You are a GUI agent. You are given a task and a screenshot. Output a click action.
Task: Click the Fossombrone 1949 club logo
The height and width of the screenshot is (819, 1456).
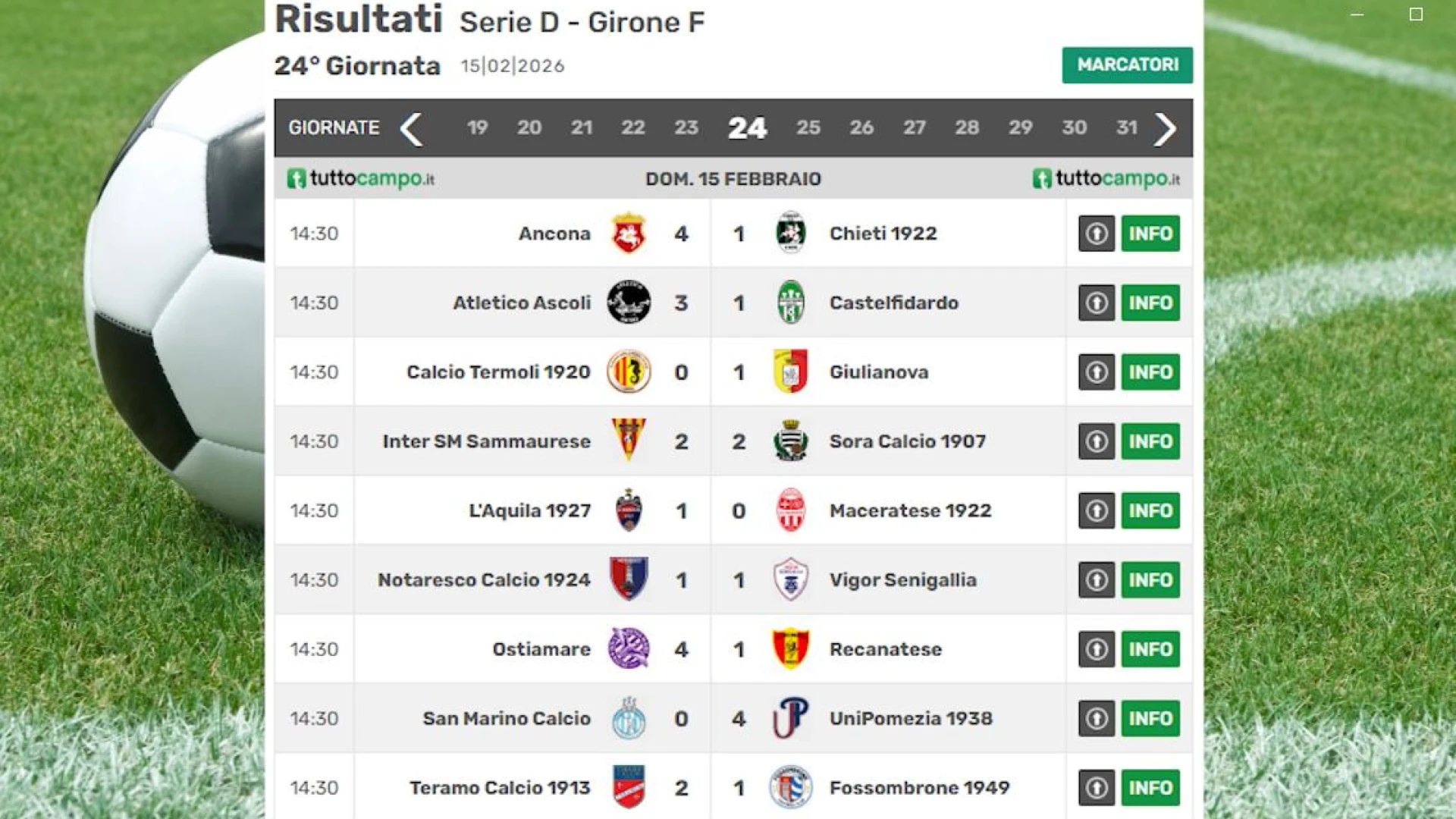(791, 788)
